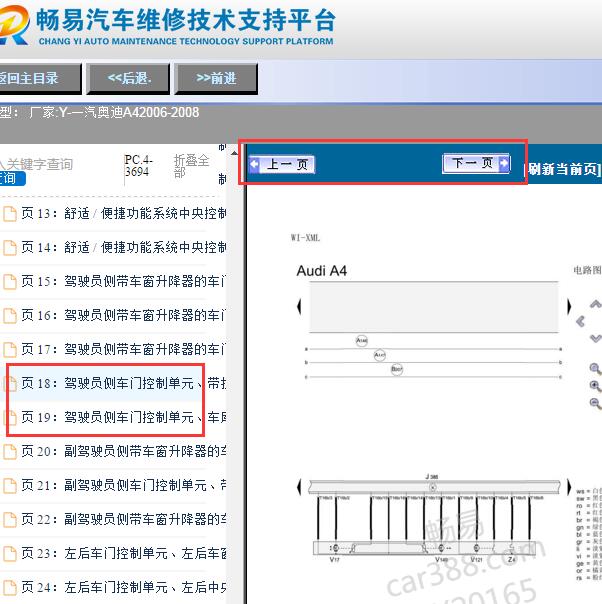Click the V121 label in the diagram
The width and height of the screenshot is (602, 604).
coord(476,559)
